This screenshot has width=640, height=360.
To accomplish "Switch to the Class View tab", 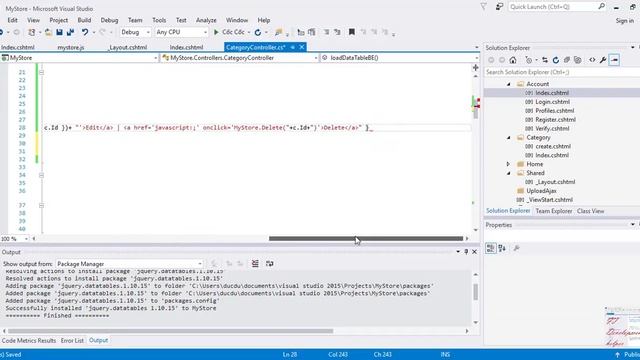I will pyautogui.click(x=591, y=211).
